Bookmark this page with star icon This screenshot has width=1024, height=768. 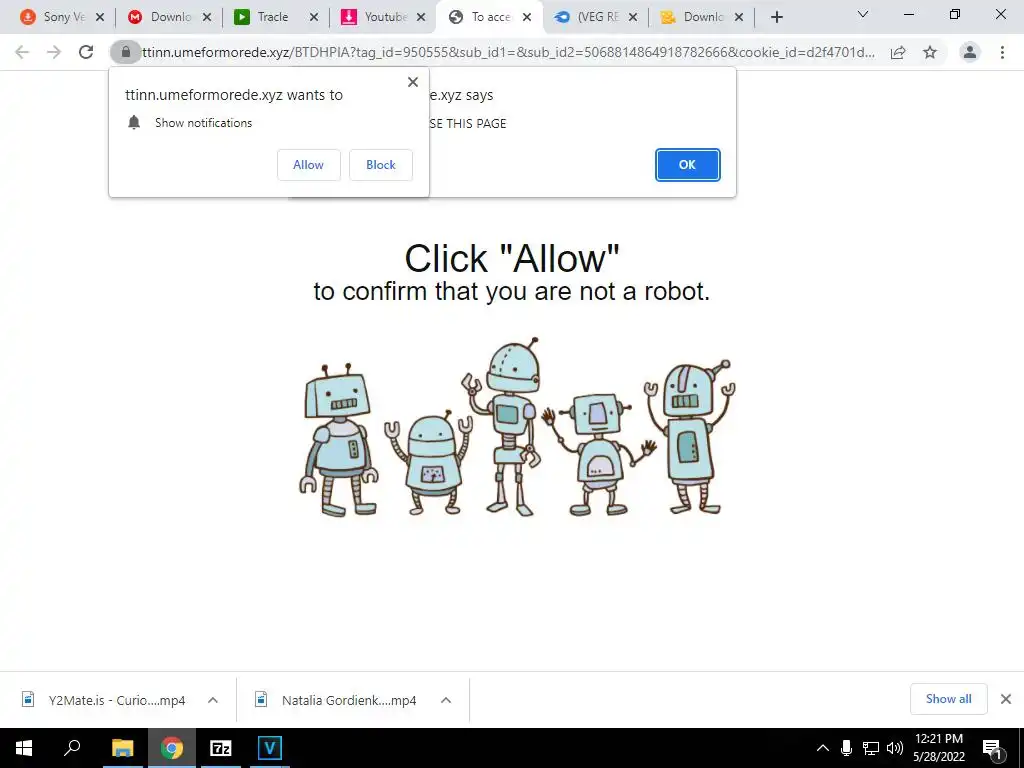click(x=930, y=52)
